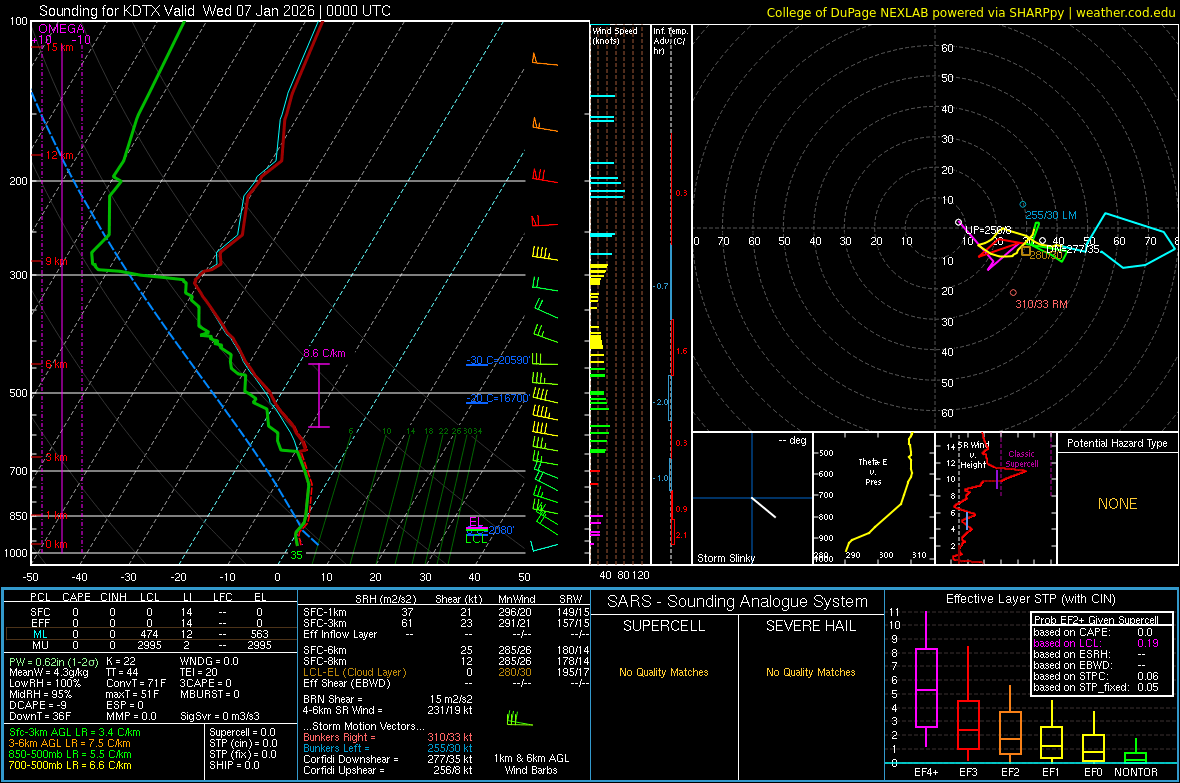Screen dimensions: 1180x783
Task: Click the SFC-6km shear row
Action: pyautogui.click(x=446, y=650)
